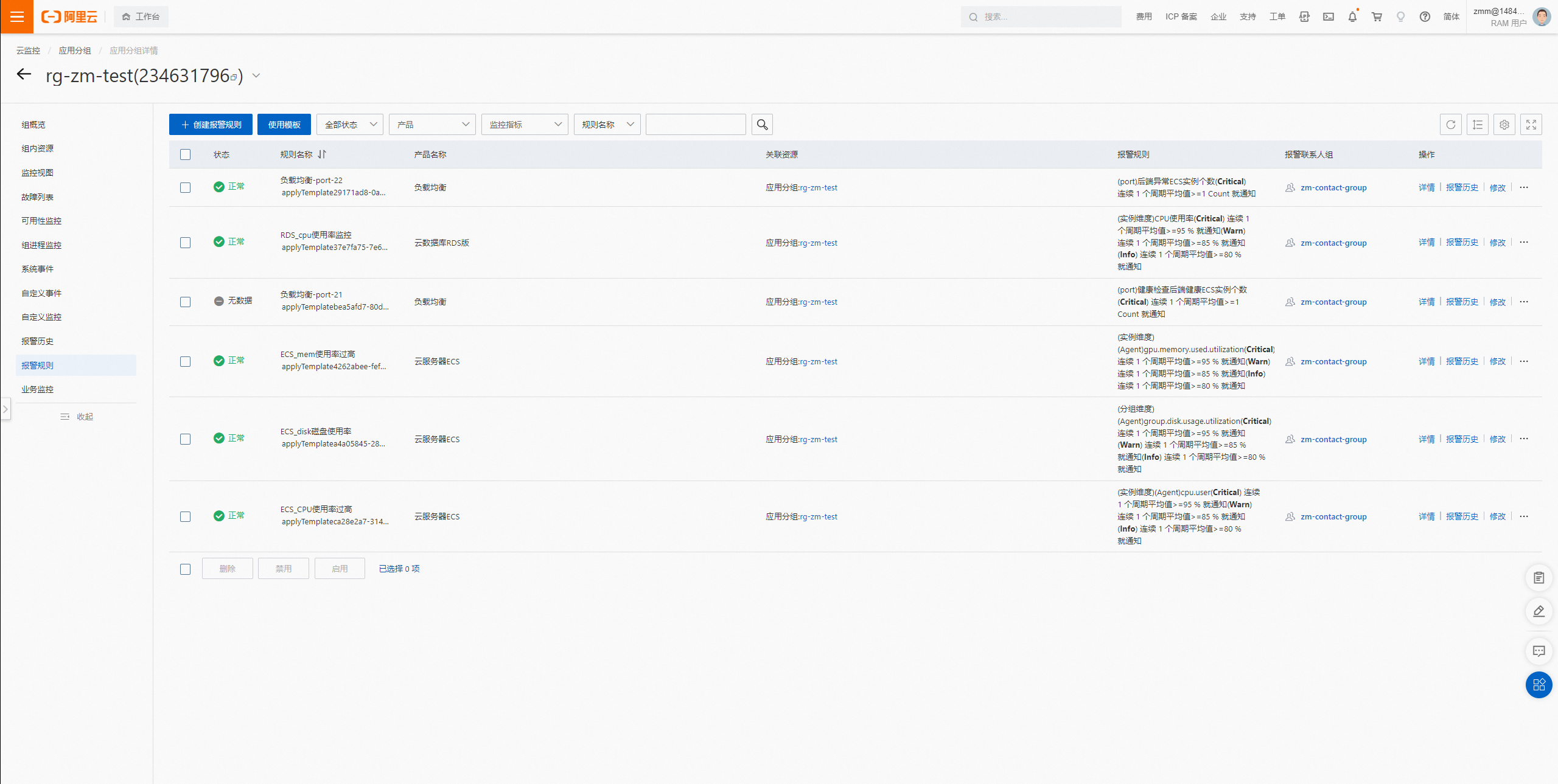This screenshot has height=784, width=1558.
Task: Open more actions for RDS_cpu使用率监控 row
Action: pos(1524,242)
